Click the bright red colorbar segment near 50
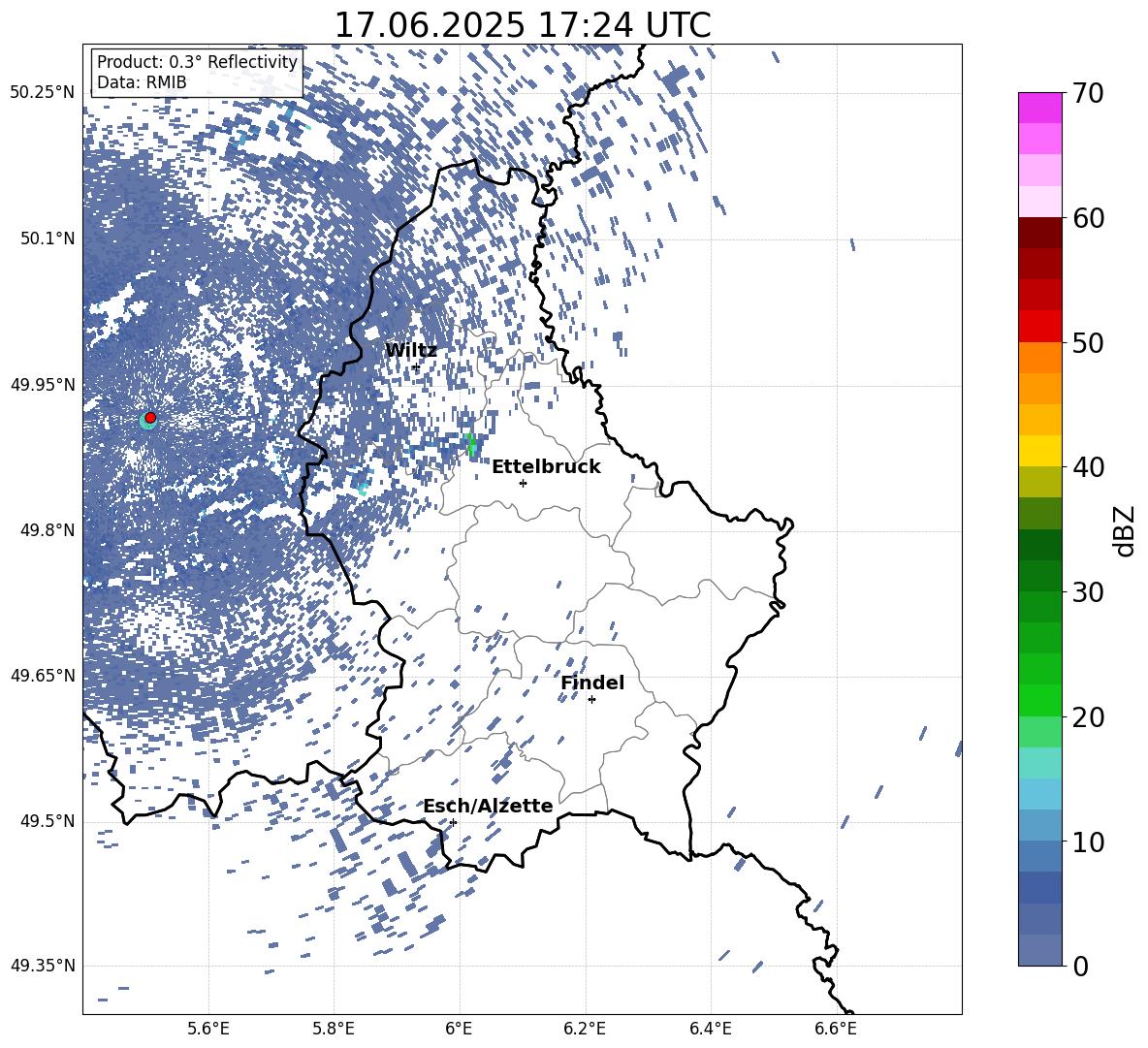This screenshot has height=1048, width=1148. (x=1039, y=327)
